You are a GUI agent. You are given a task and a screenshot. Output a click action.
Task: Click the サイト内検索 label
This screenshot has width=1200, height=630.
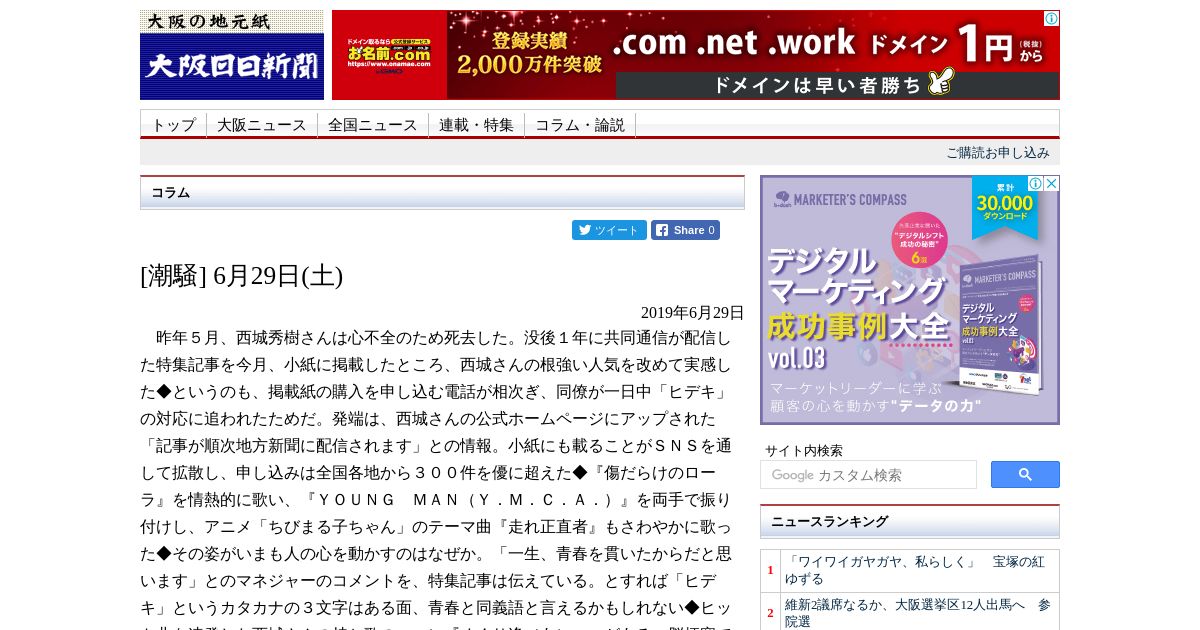(804, 451)
